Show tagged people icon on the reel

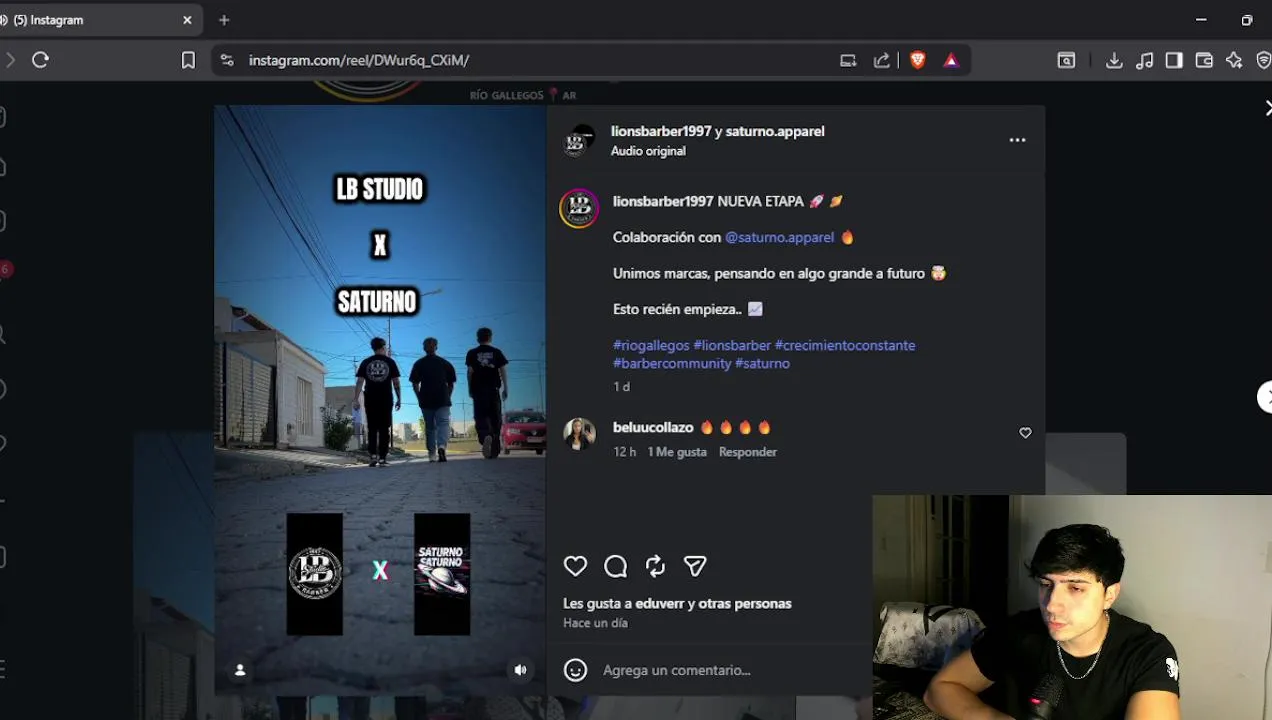pos(240,670)
